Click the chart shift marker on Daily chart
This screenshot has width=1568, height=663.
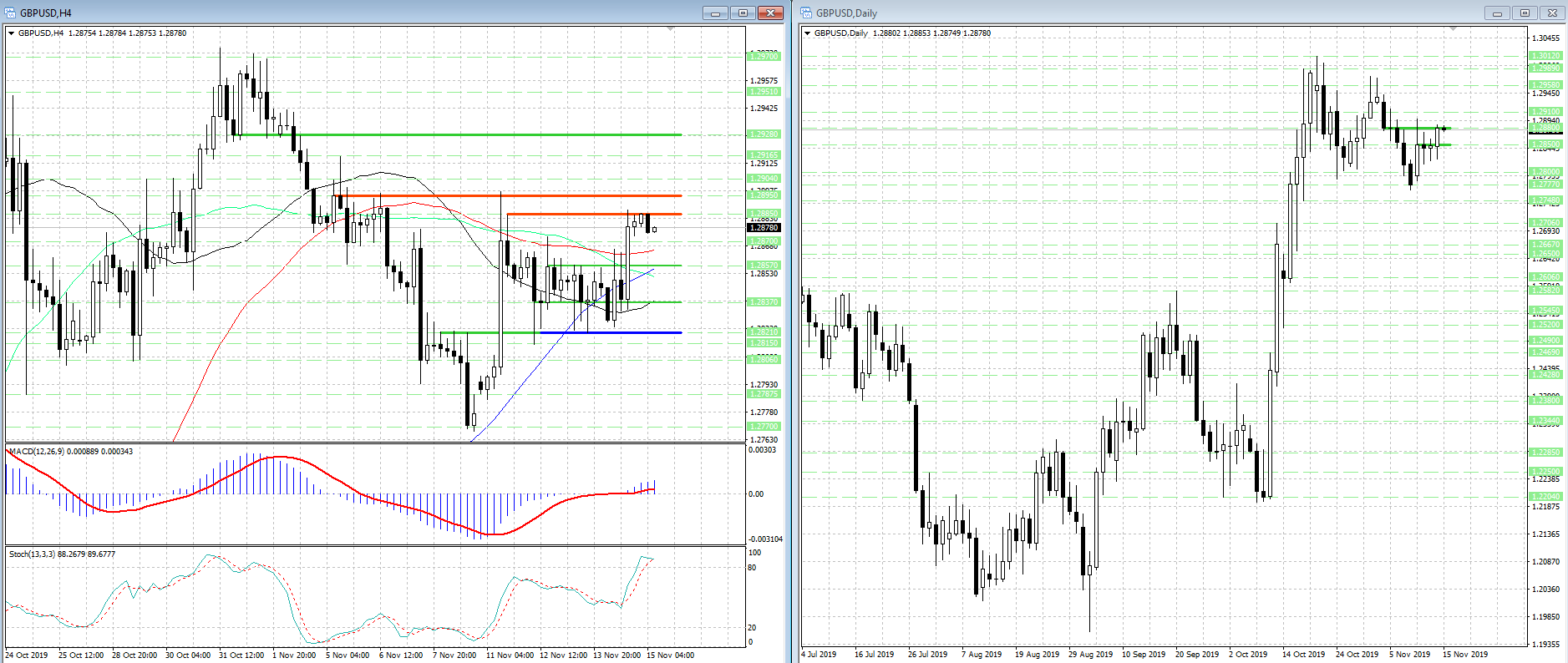[x=1453, y=29]
